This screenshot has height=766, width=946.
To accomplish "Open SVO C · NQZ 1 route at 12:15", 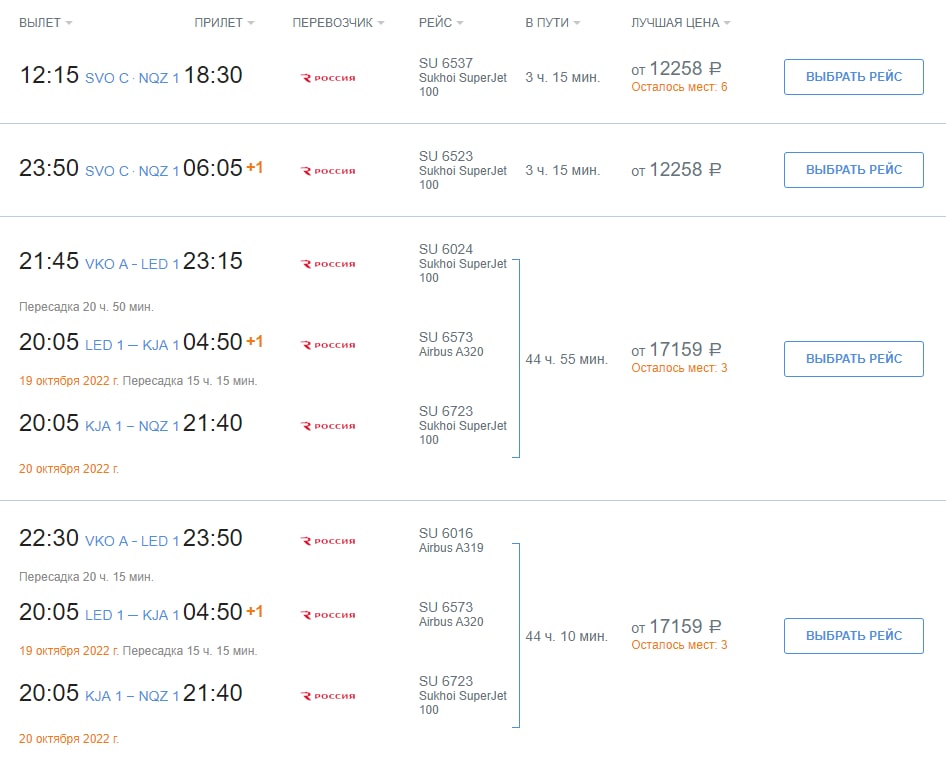I will 132,78.
